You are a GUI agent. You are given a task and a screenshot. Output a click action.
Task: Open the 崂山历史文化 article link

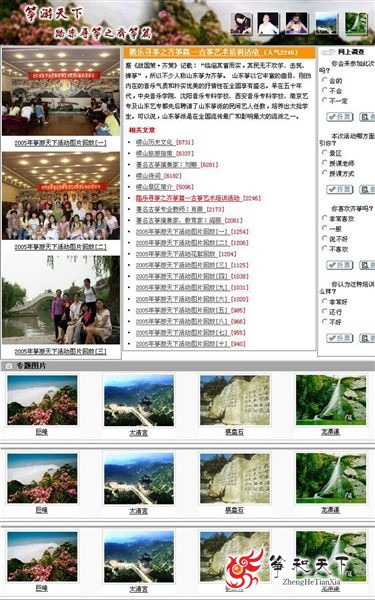click(x=155, y=142)
